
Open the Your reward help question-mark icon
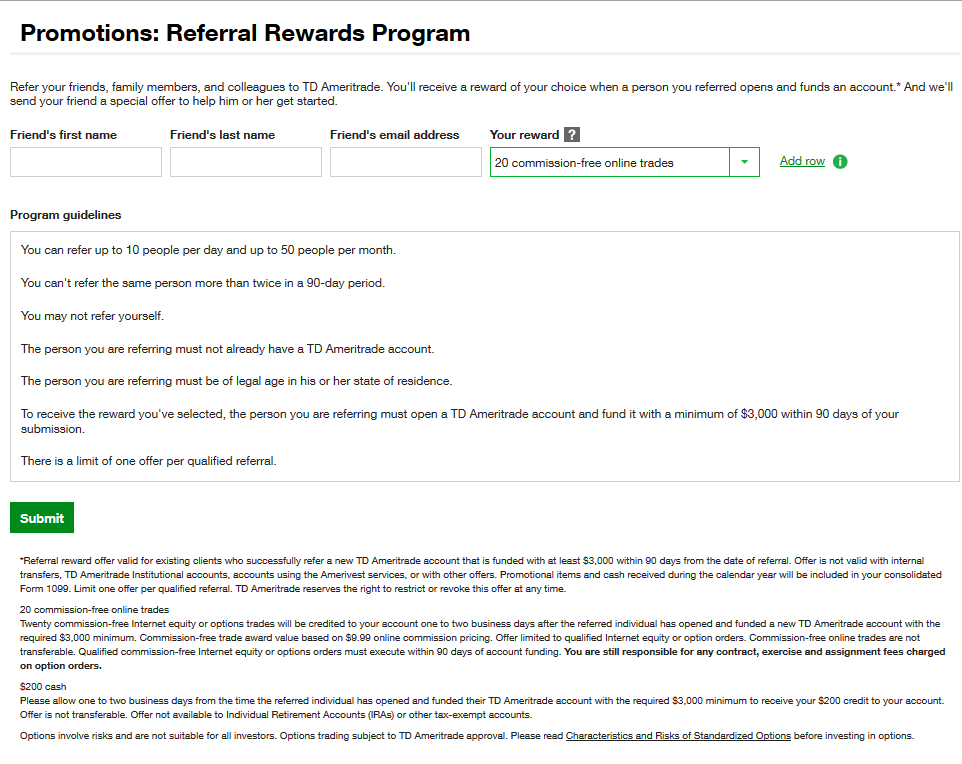click(571, 134)
